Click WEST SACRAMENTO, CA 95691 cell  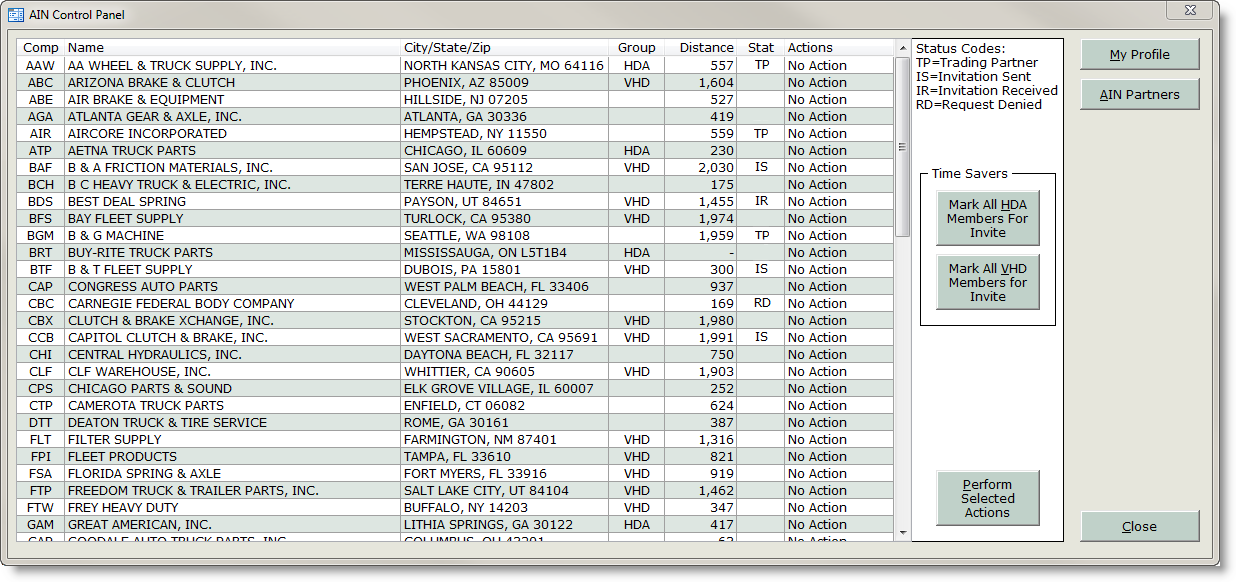point(505,338)
